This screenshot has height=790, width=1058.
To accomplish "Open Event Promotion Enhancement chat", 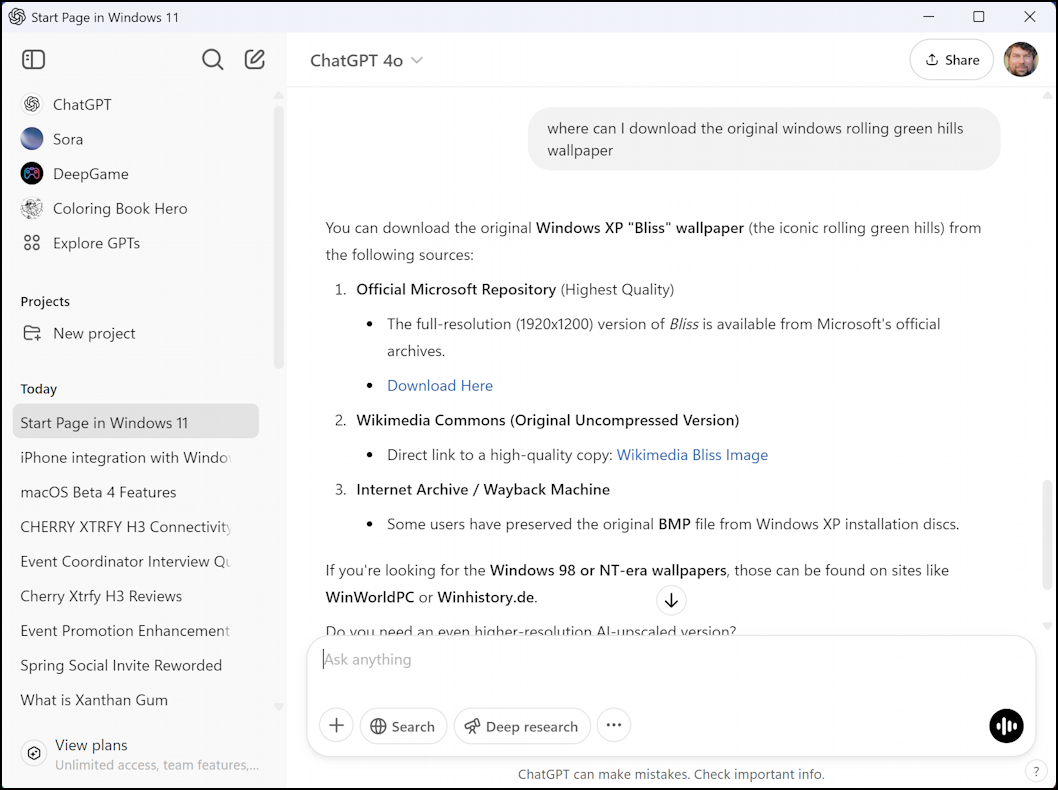I will pos(136,631).
